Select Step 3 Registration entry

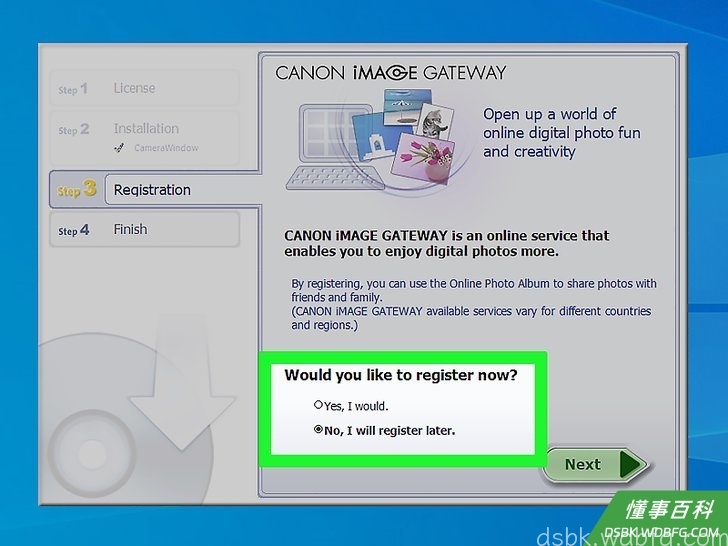tap(155, 188)
